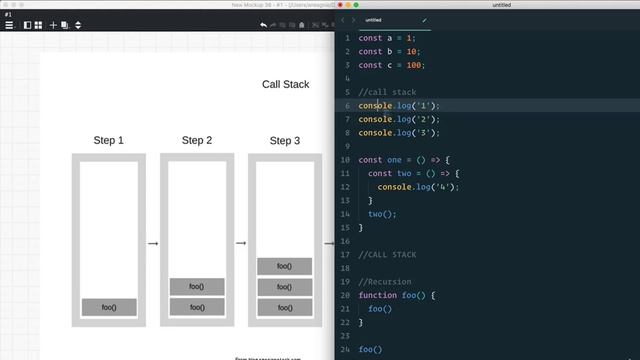Toggle the navigator side panel icon
Screen dimensions: 640x360
coord(27,25)
